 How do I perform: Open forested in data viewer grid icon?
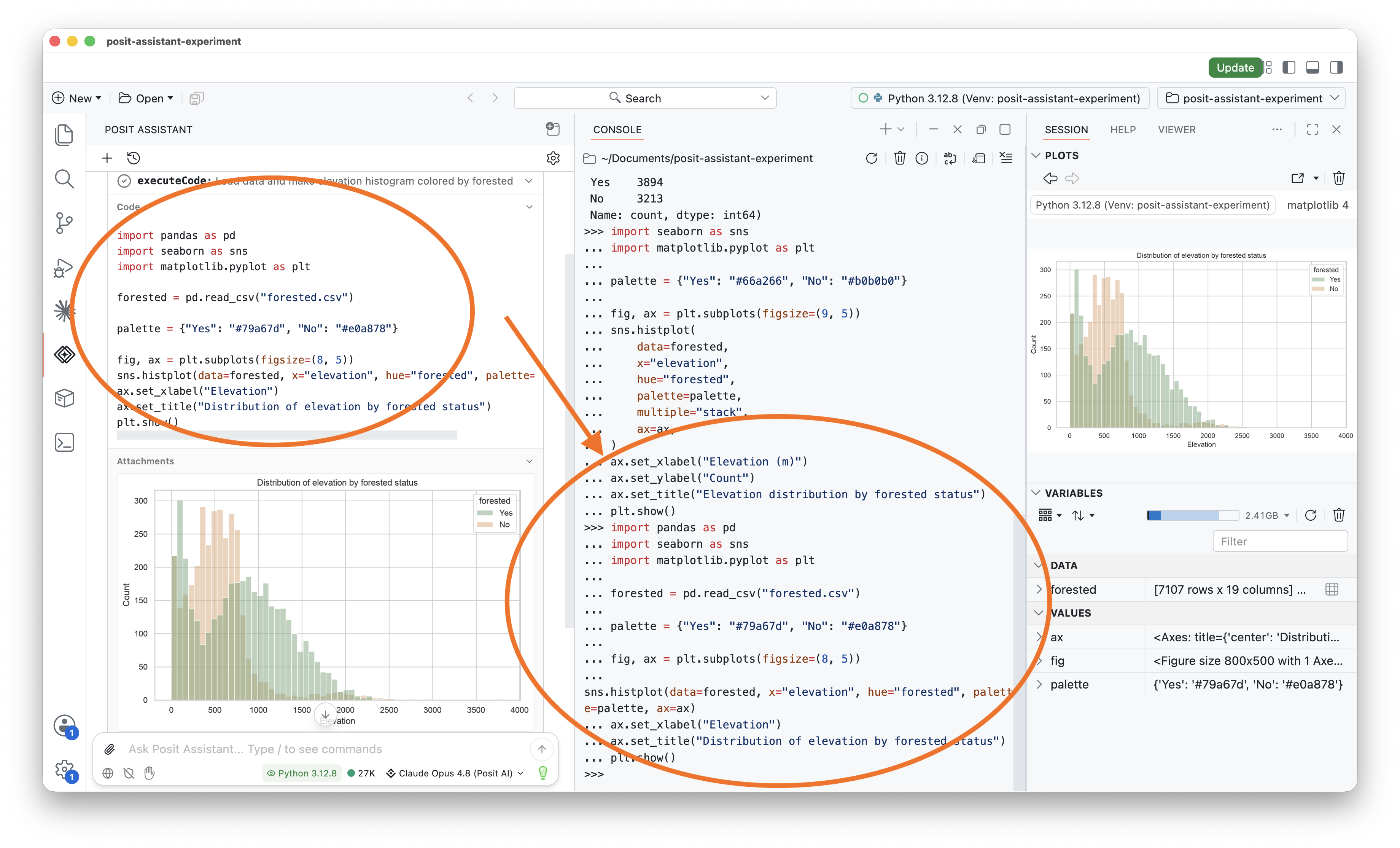[x=1331, y=590]
